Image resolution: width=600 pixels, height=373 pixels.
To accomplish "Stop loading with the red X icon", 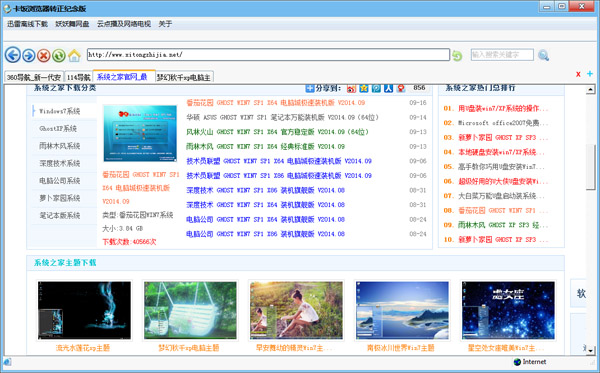I will click(x=44, y=55).
